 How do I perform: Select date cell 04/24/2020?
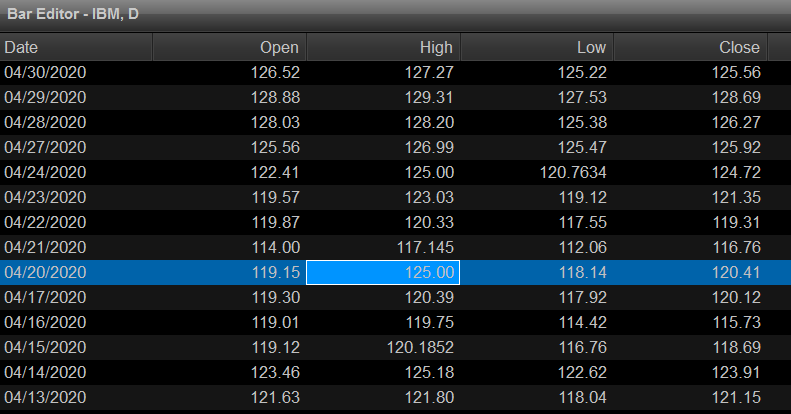point(45,172)
